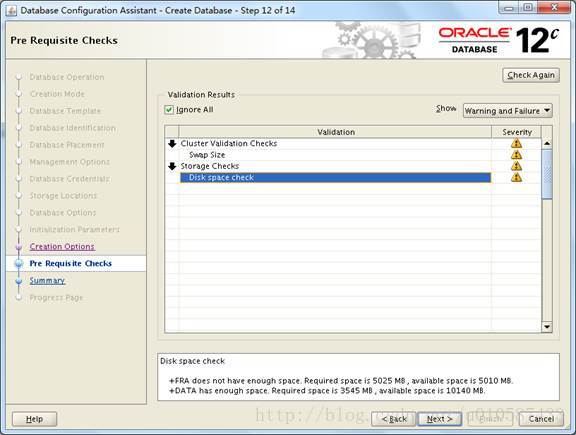Click warning icon for Cluster Validation Checks
Viewport: 576px width, 435px height.
[x=516, y=143]
